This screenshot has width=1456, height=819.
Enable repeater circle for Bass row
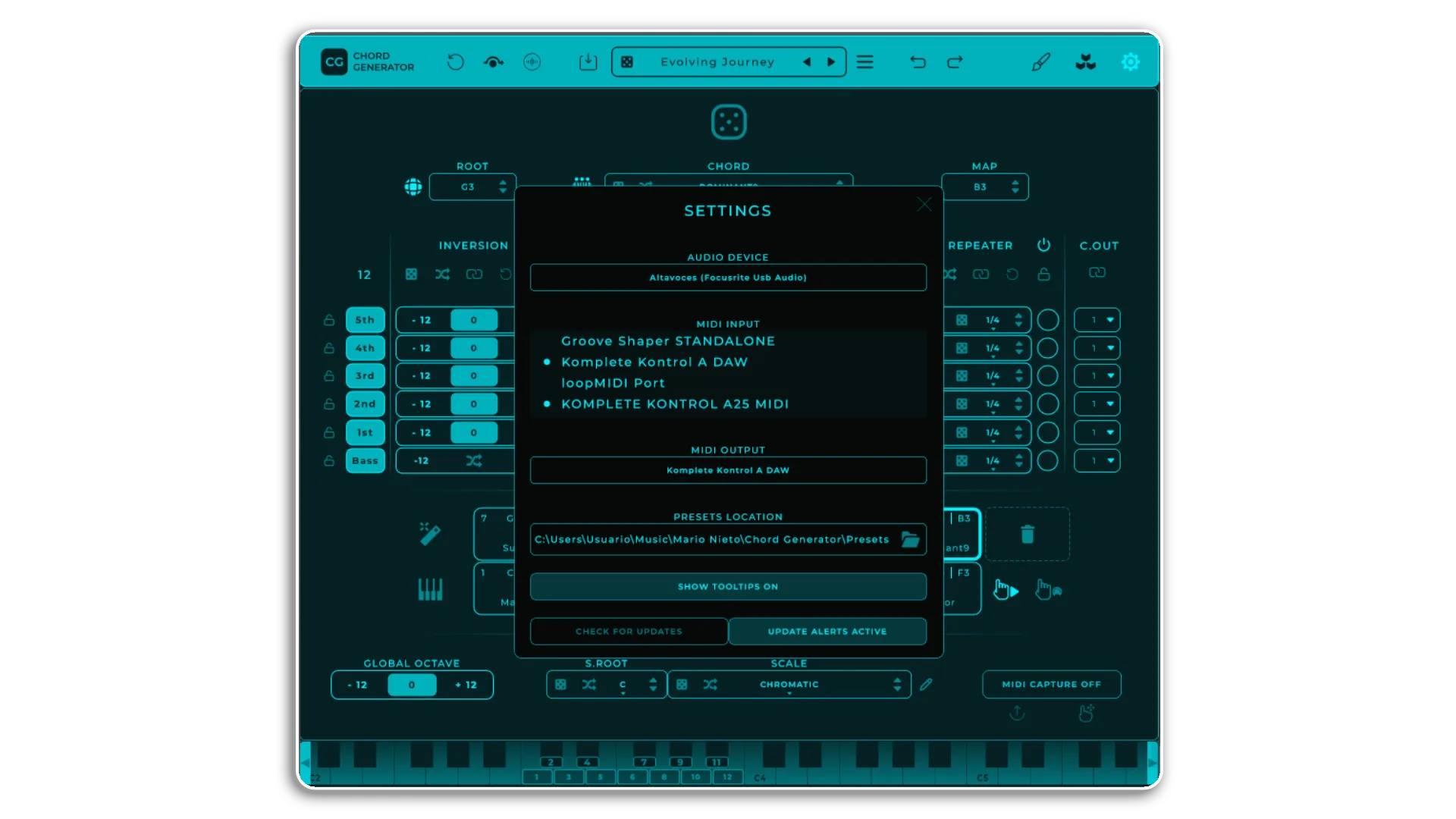click(1047, 460)
